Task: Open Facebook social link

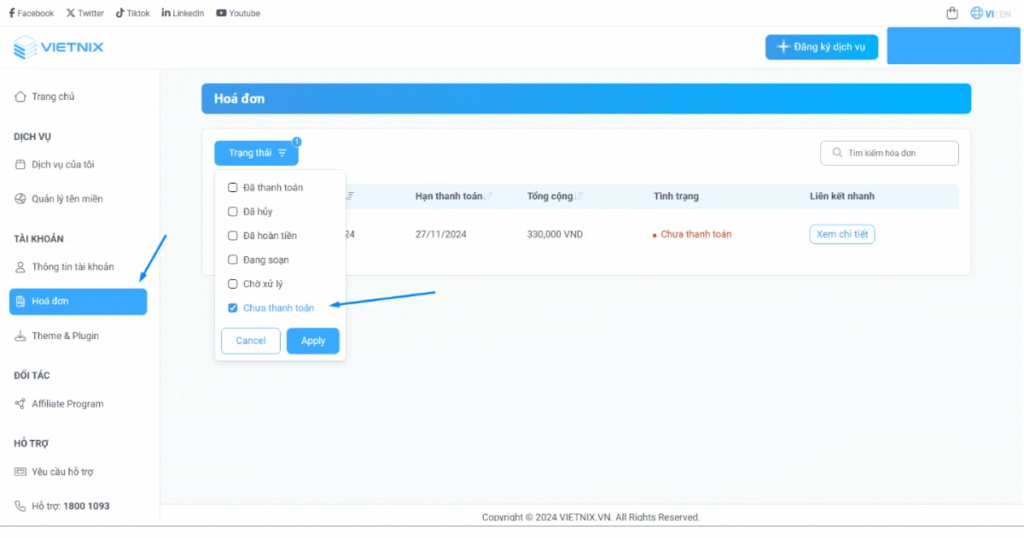Action: coord(31,13)
